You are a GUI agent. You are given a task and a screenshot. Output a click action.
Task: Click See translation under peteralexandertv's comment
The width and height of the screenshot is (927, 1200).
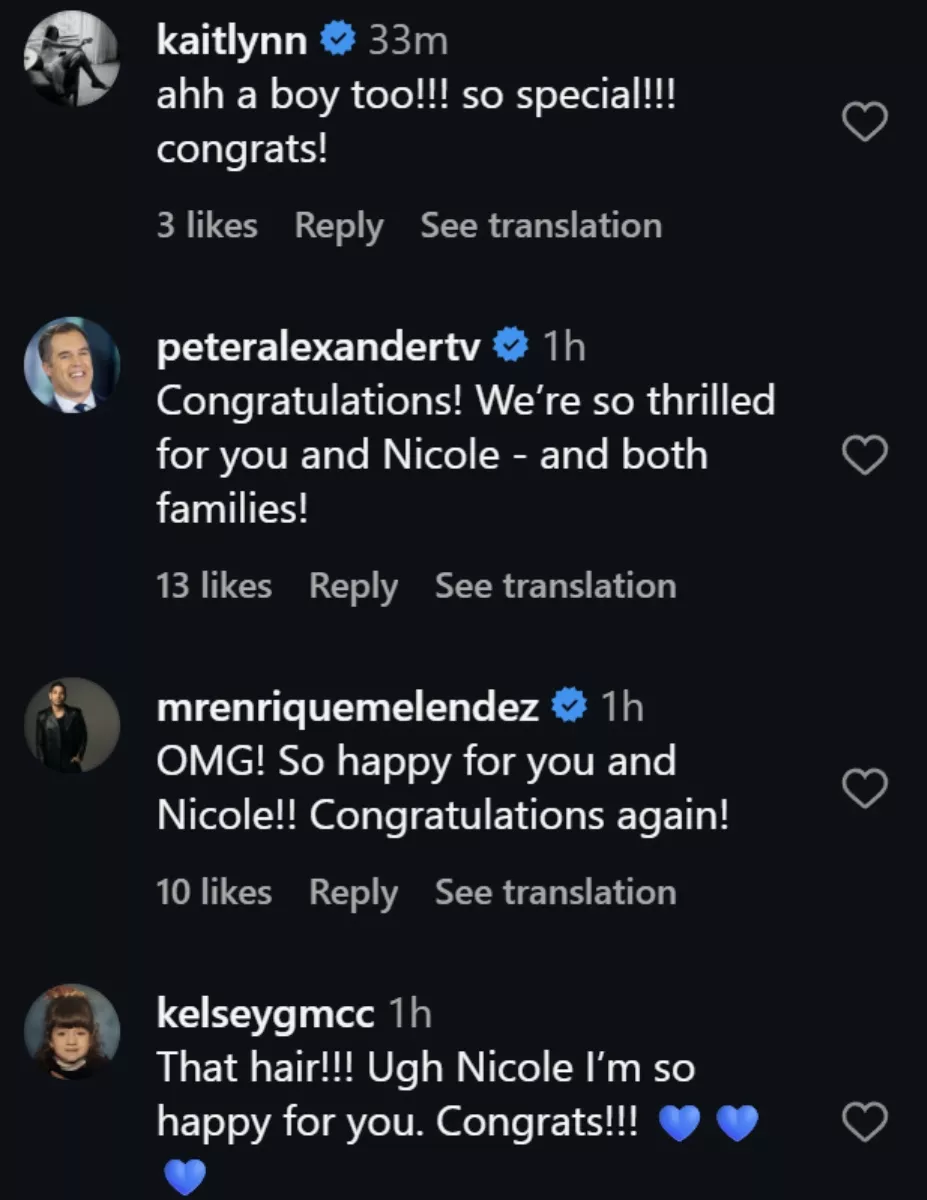(x=555, y=585)
